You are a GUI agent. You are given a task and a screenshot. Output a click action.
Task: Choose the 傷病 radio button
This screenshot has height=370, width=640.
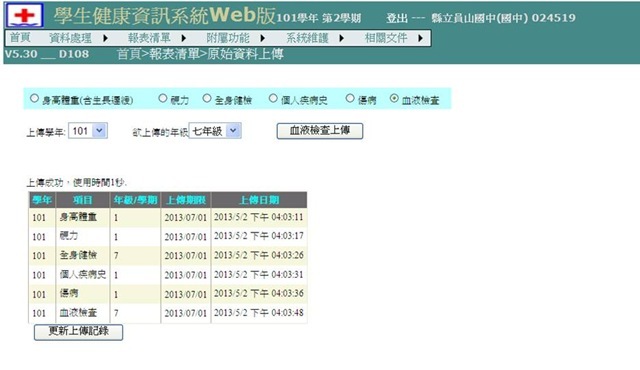(350, 98)
